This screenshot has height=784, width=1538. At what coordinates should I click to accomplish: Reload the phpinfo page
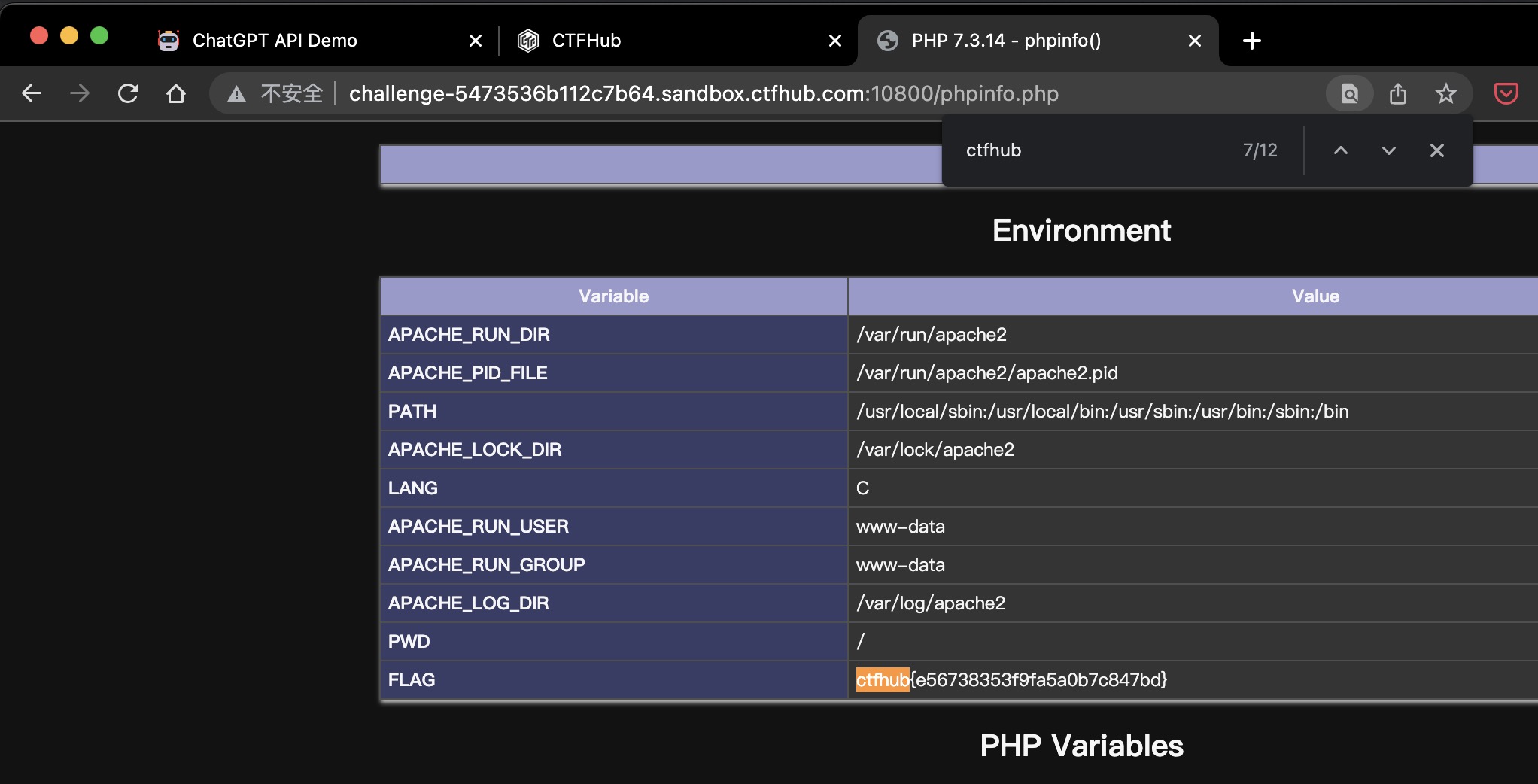tap(128, 93)
